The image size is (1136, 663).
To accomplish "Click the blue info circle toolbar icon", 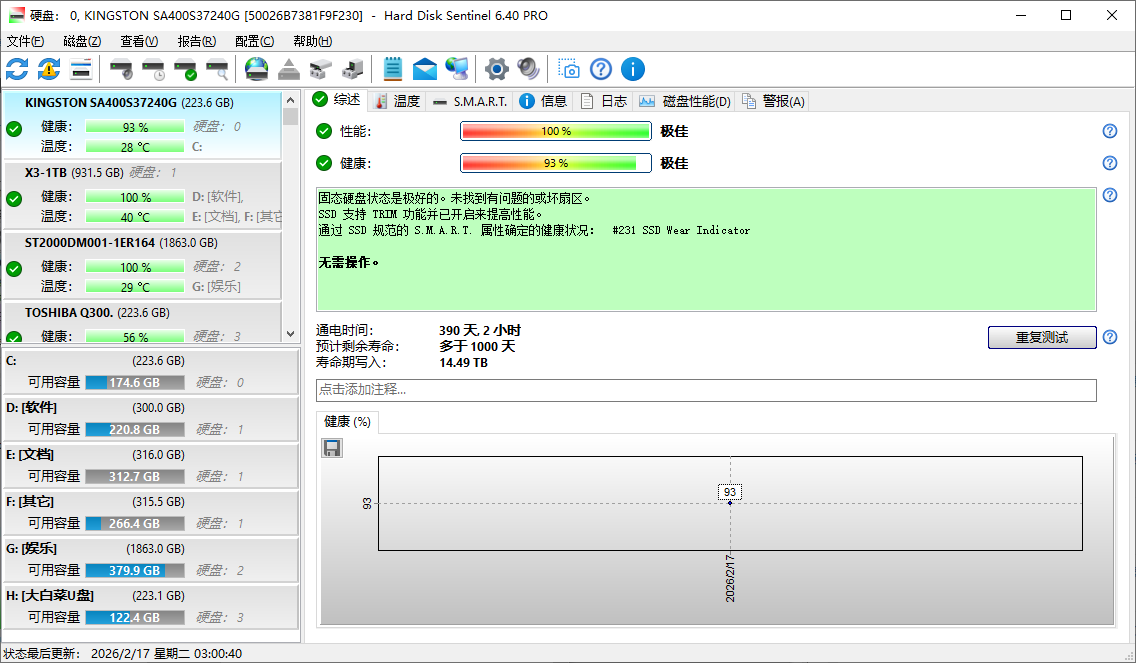I will 633,69.
